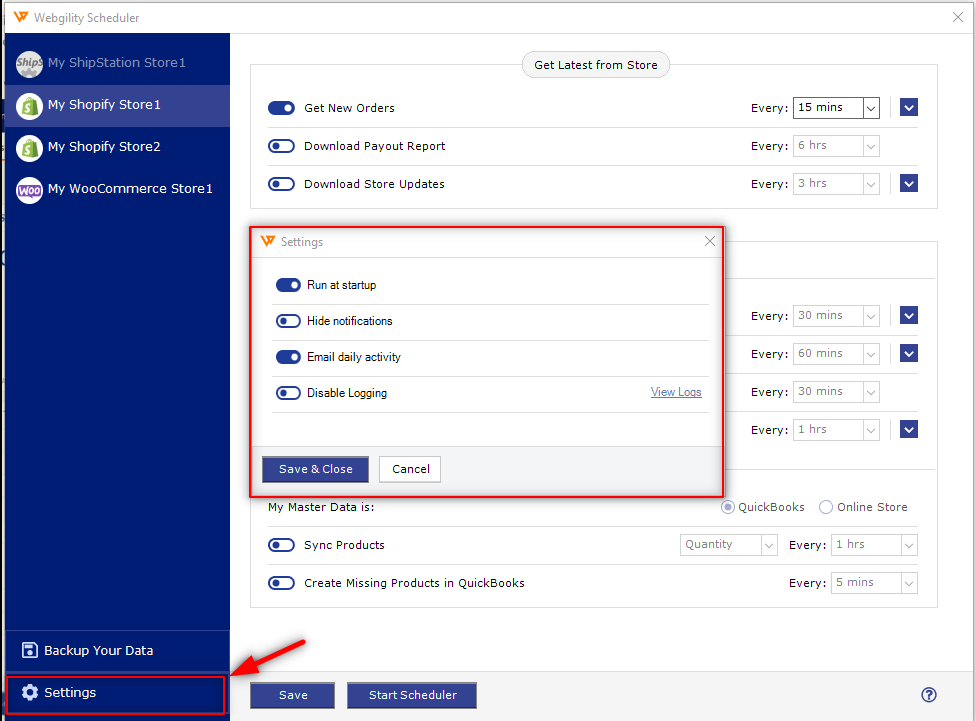
Task: Click the Shopify icon beside My Shopify Store2
Action: click(x=29, y=148)
